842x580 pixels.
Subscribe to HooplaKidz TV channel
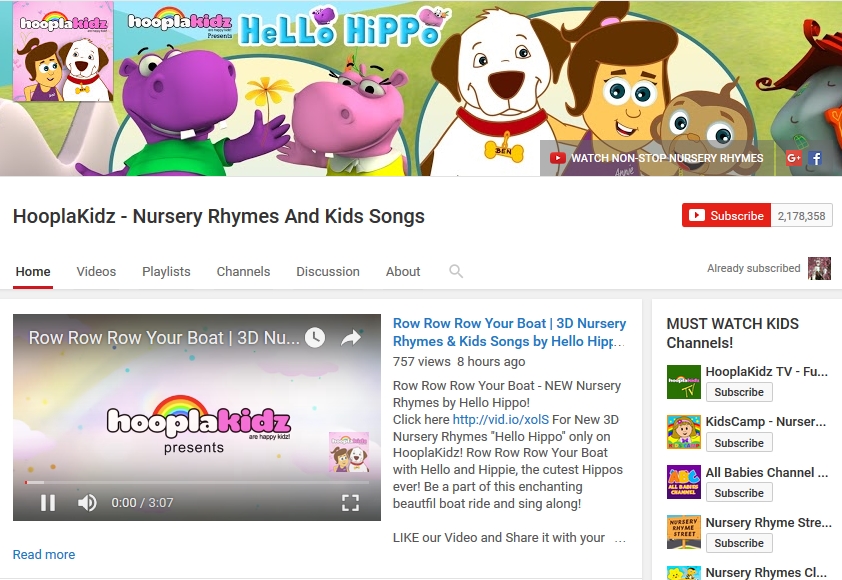tap(739, 392)
